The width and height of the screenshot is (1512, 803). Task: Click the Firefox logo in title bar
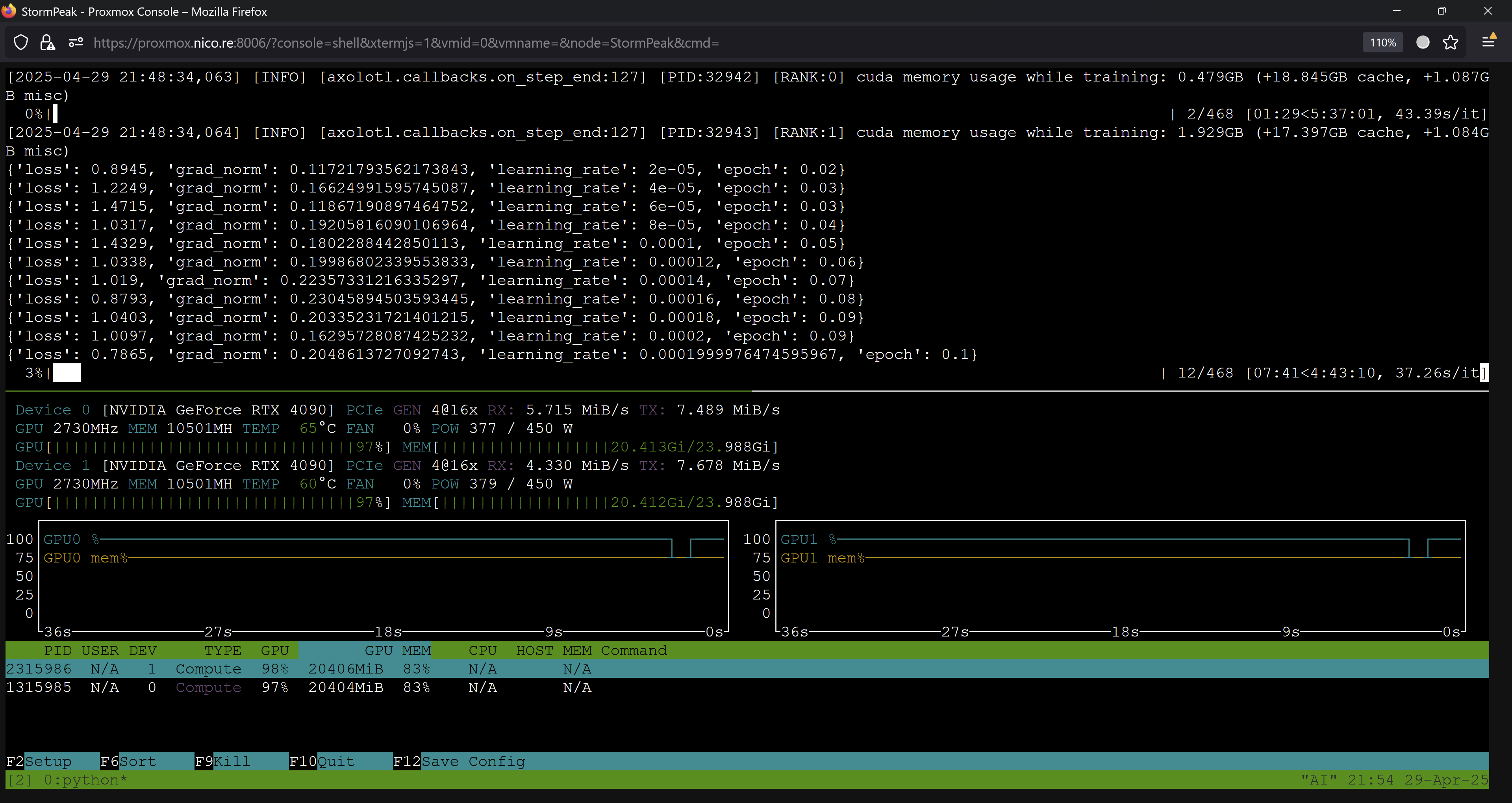tap(9, 11)
